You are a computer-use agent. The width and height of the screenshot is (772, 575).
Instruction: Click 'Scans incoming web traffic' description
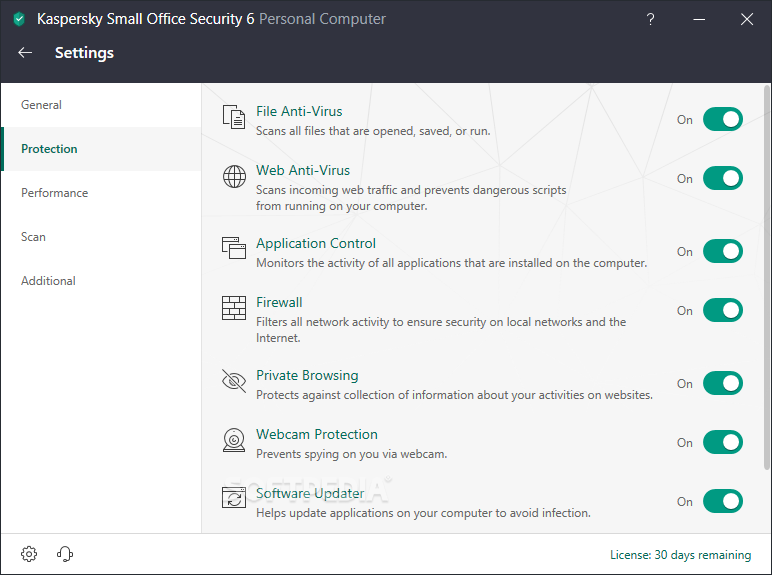(x=411, y=198)
